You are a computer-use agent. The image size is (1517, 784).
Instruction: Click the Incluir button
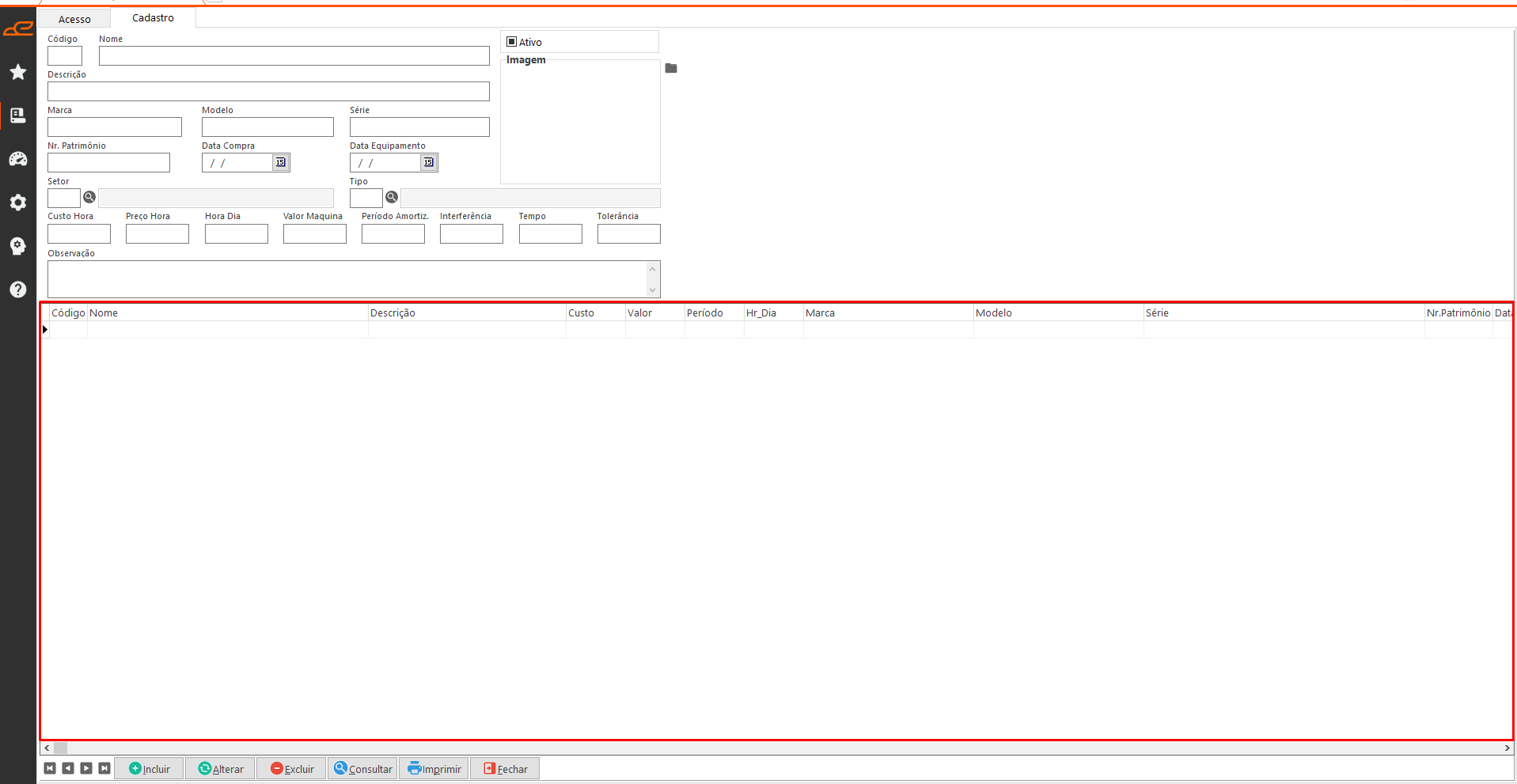pyautogui.click(x=150, y=768)
